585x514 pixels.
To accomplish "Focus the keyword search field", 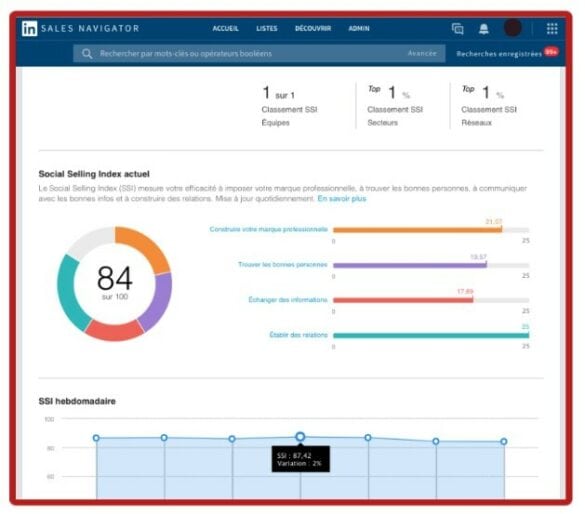I will [259, 54].
